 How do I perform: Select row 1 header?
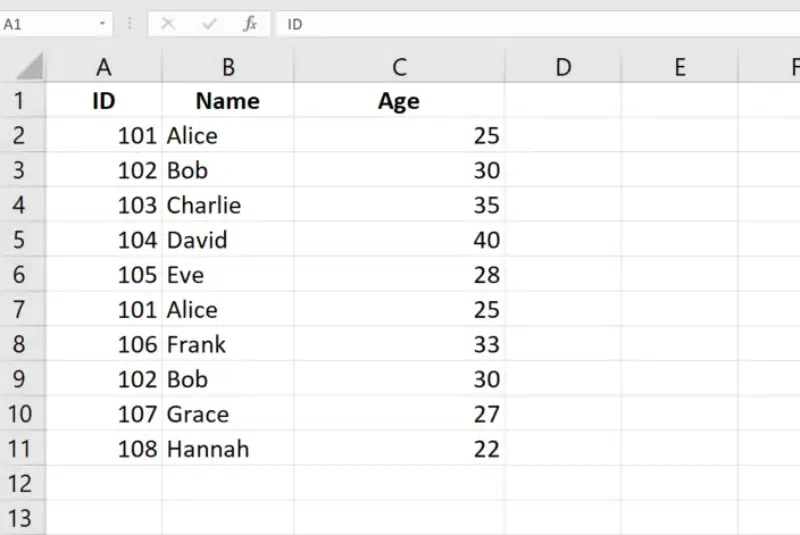[22, 101]
